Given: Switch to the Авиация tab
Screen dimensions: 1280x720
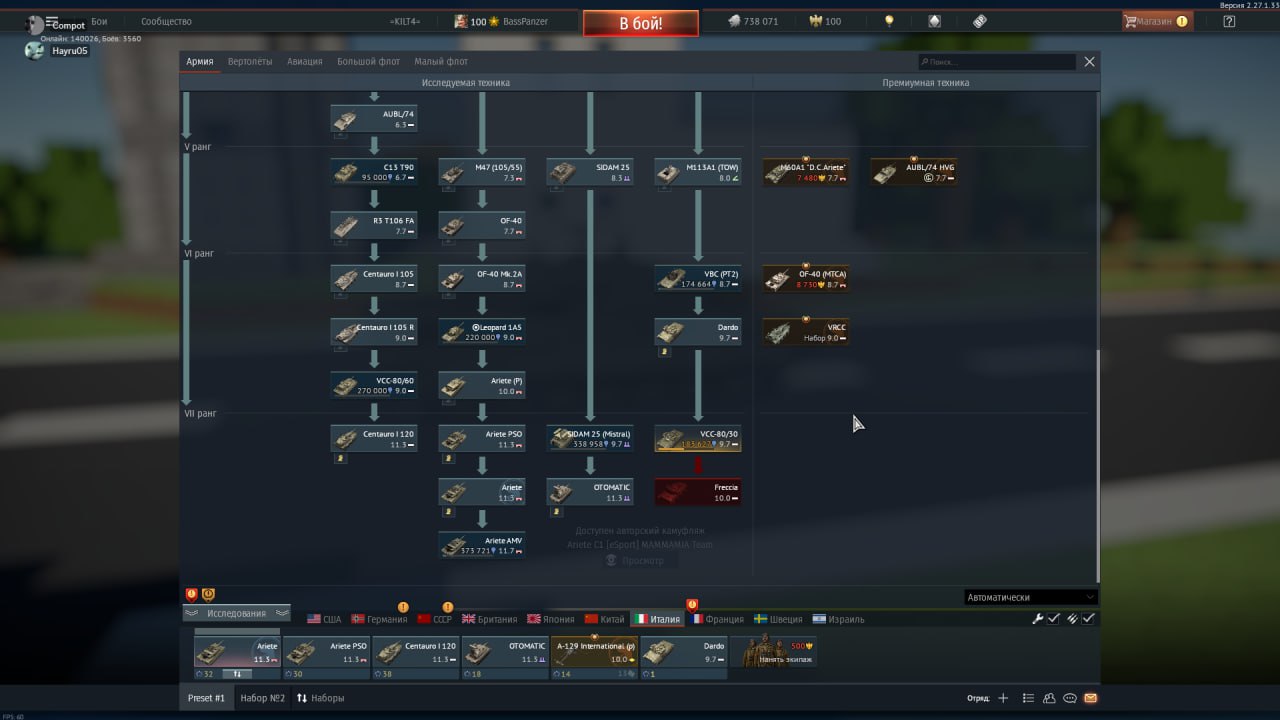Looking at the screenshot, I should [305, 61].
